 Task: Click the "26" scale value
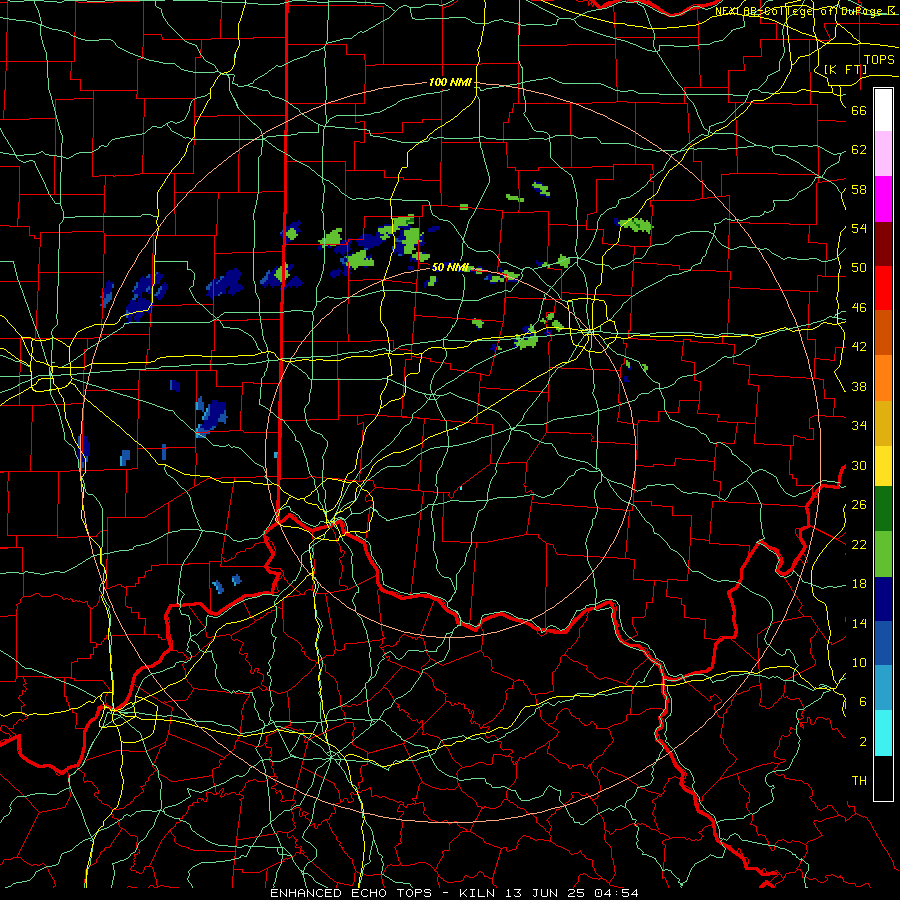(859, 505)
